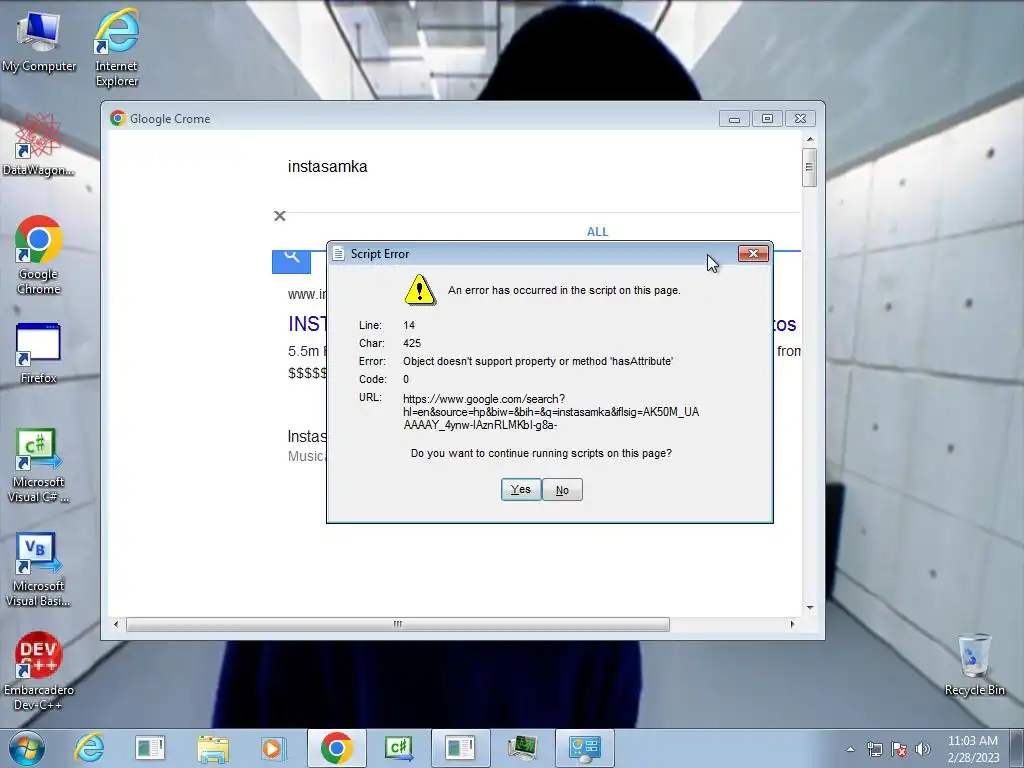The width and height of the screenshot is (1024, 768).
Task: Click the vertical scrollbar up arrow
Action: tap(810, 139)
